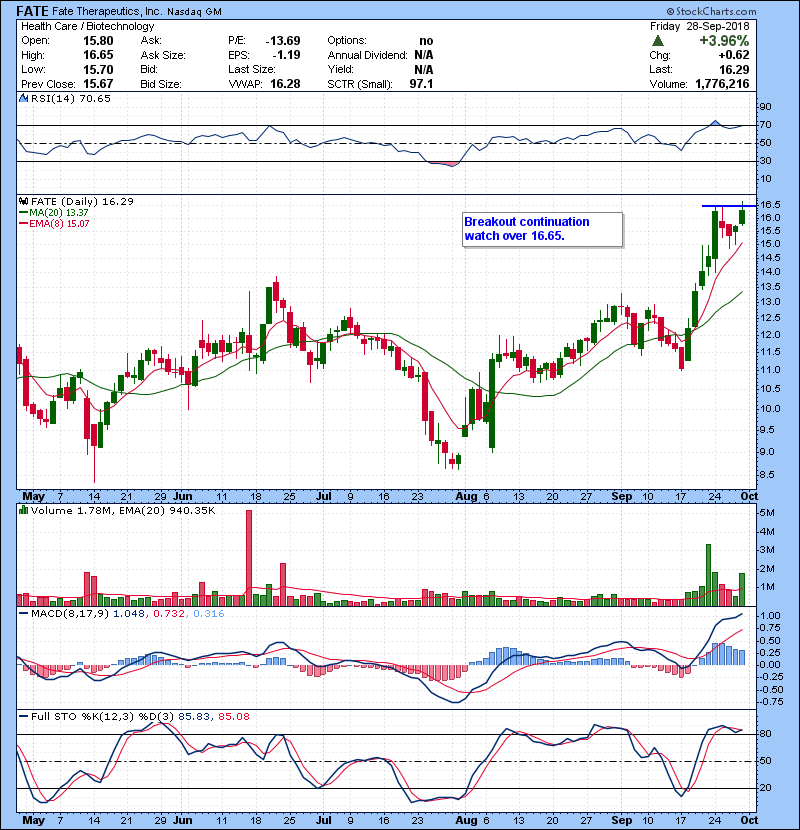Click the Annual Dividend N/A value
The height and width of the screenshot is (830, 800).
click(424, 55)
